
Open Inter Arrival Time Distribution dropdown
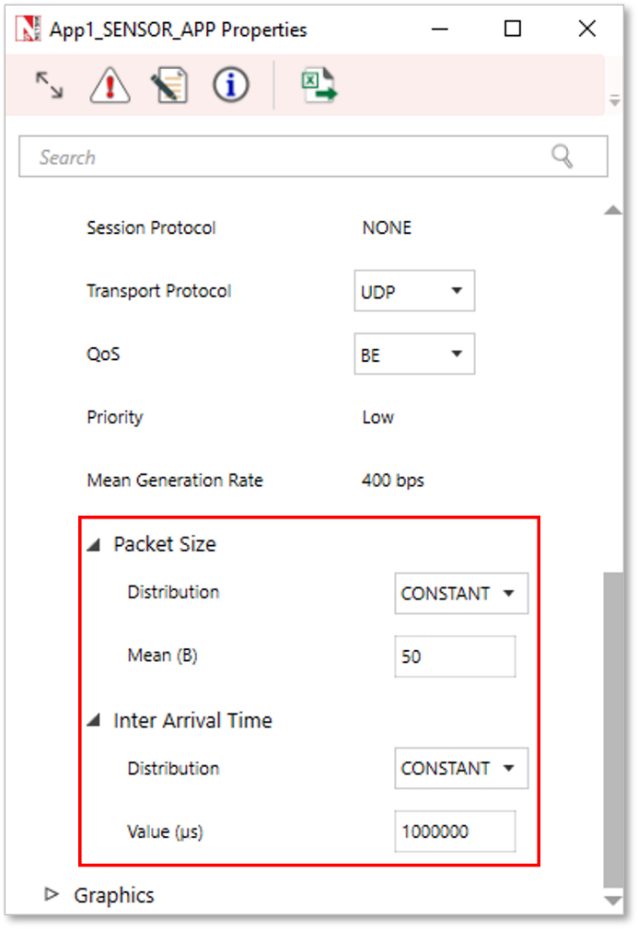click(x=461, y=769)
